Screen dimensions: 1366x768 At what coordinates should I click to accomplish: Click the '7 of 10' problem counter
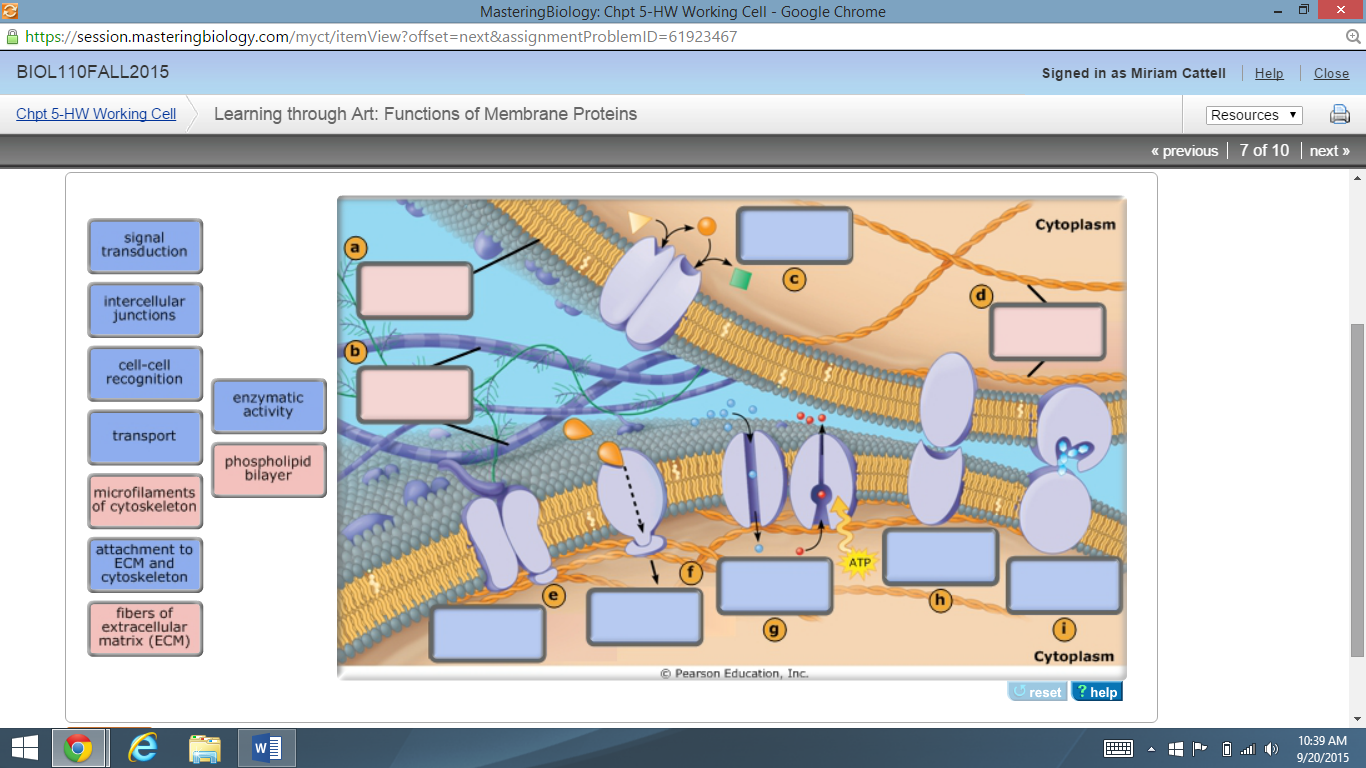coord(1264,150)
